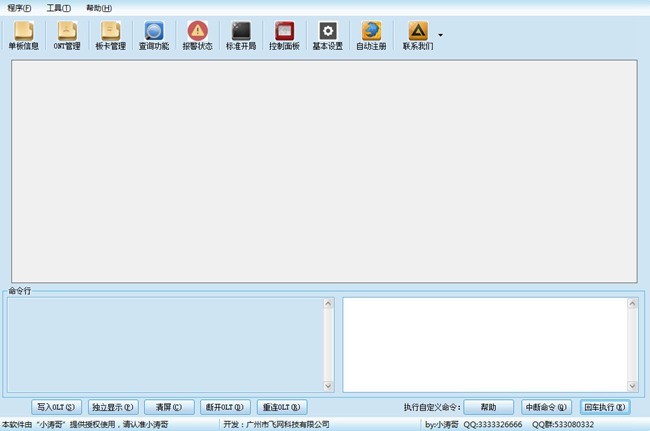Select the 查询功能 magnifier icon
This screenshot has width=650, height=431.
[x=154, y=36]
